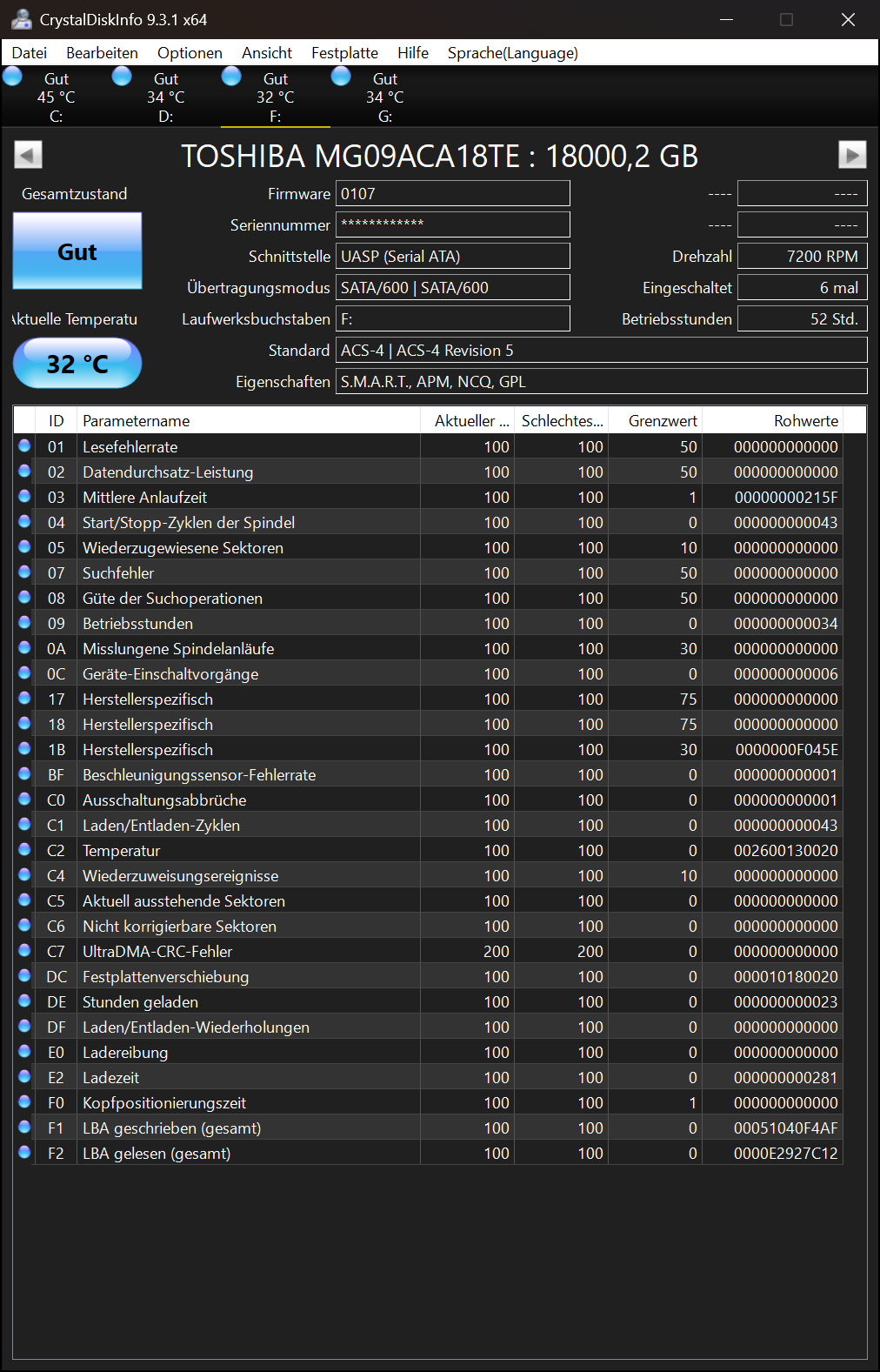Viewport: 880px width, 1372px height.
Task: Click status dot of UltraDMA-CRC-Fehler row
Action: coord(24,950)
